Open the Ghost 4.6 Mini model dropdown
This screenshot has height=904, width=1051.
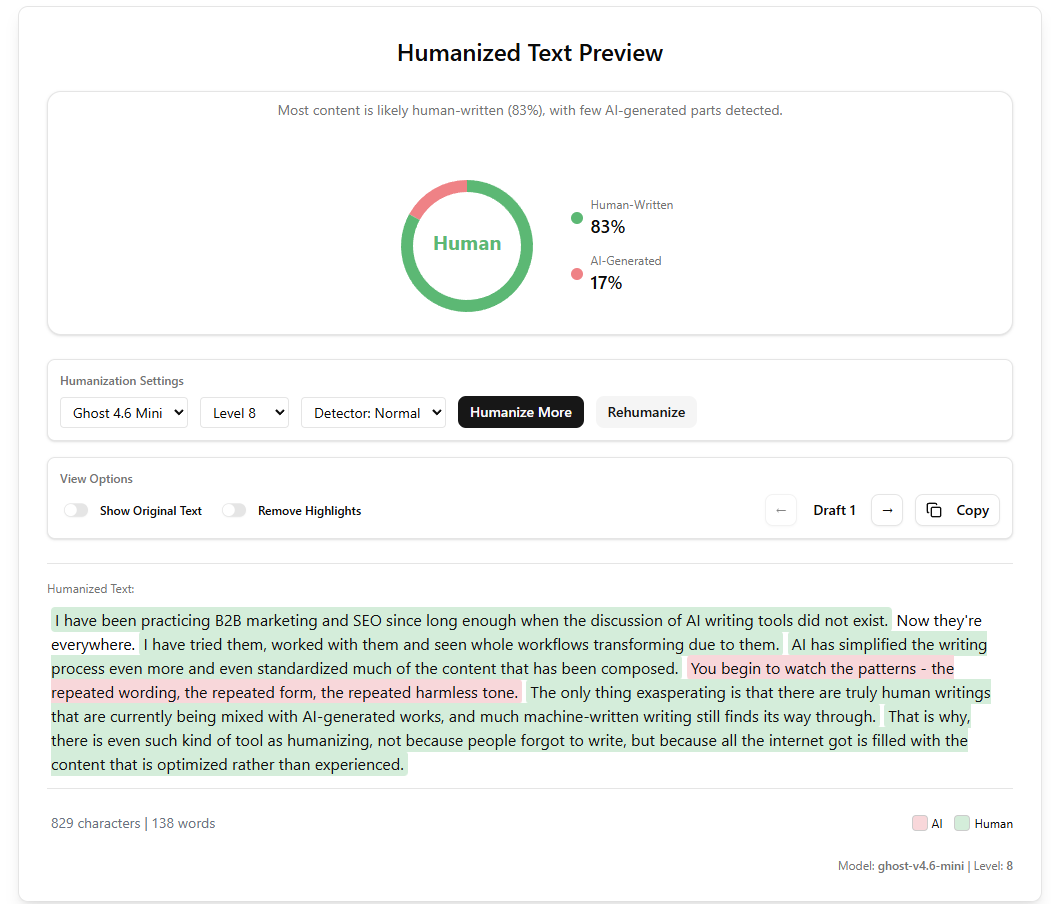coord(123,412)
